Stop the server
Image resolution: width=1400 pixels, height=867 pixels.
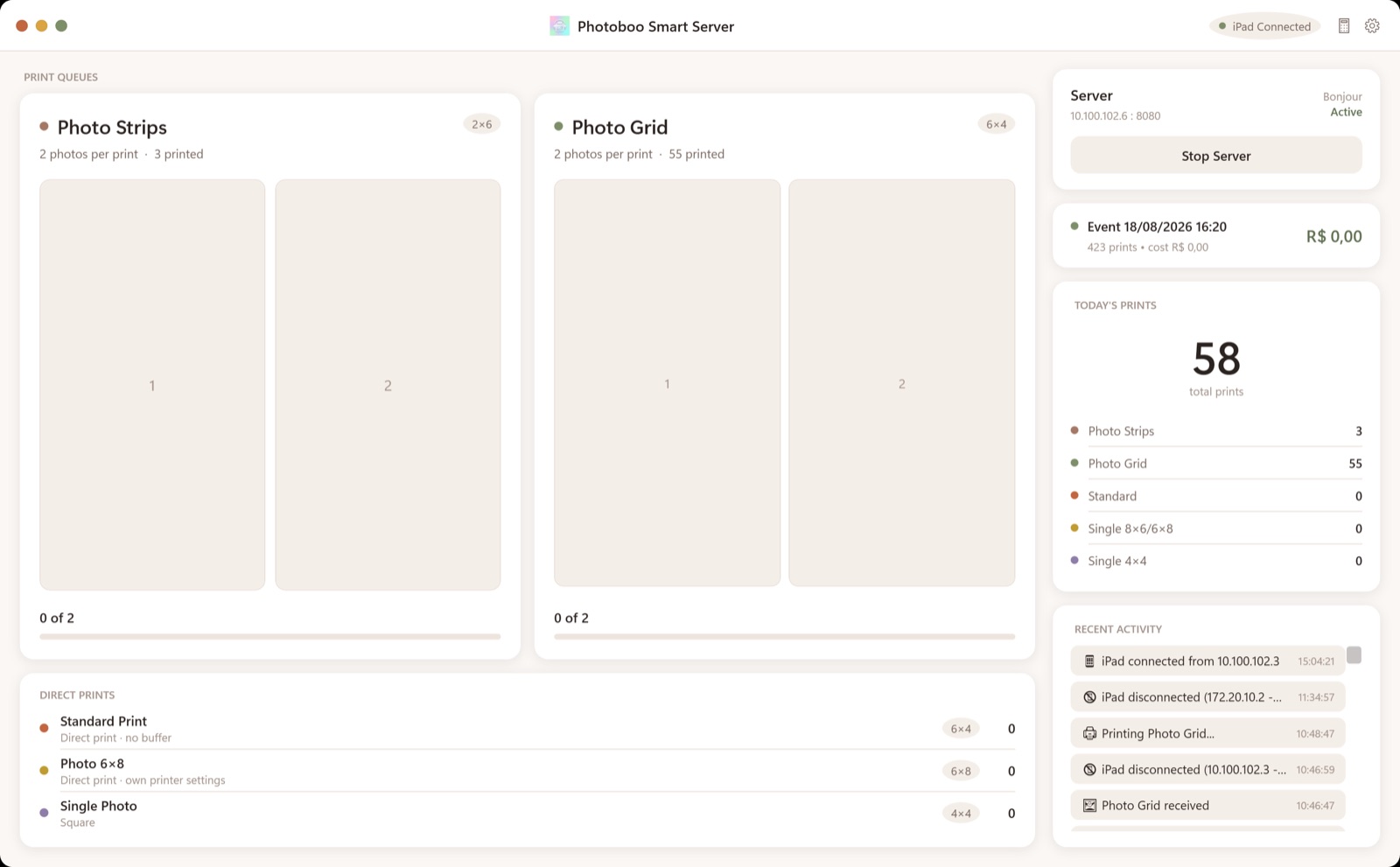[x=1215, y=156]
